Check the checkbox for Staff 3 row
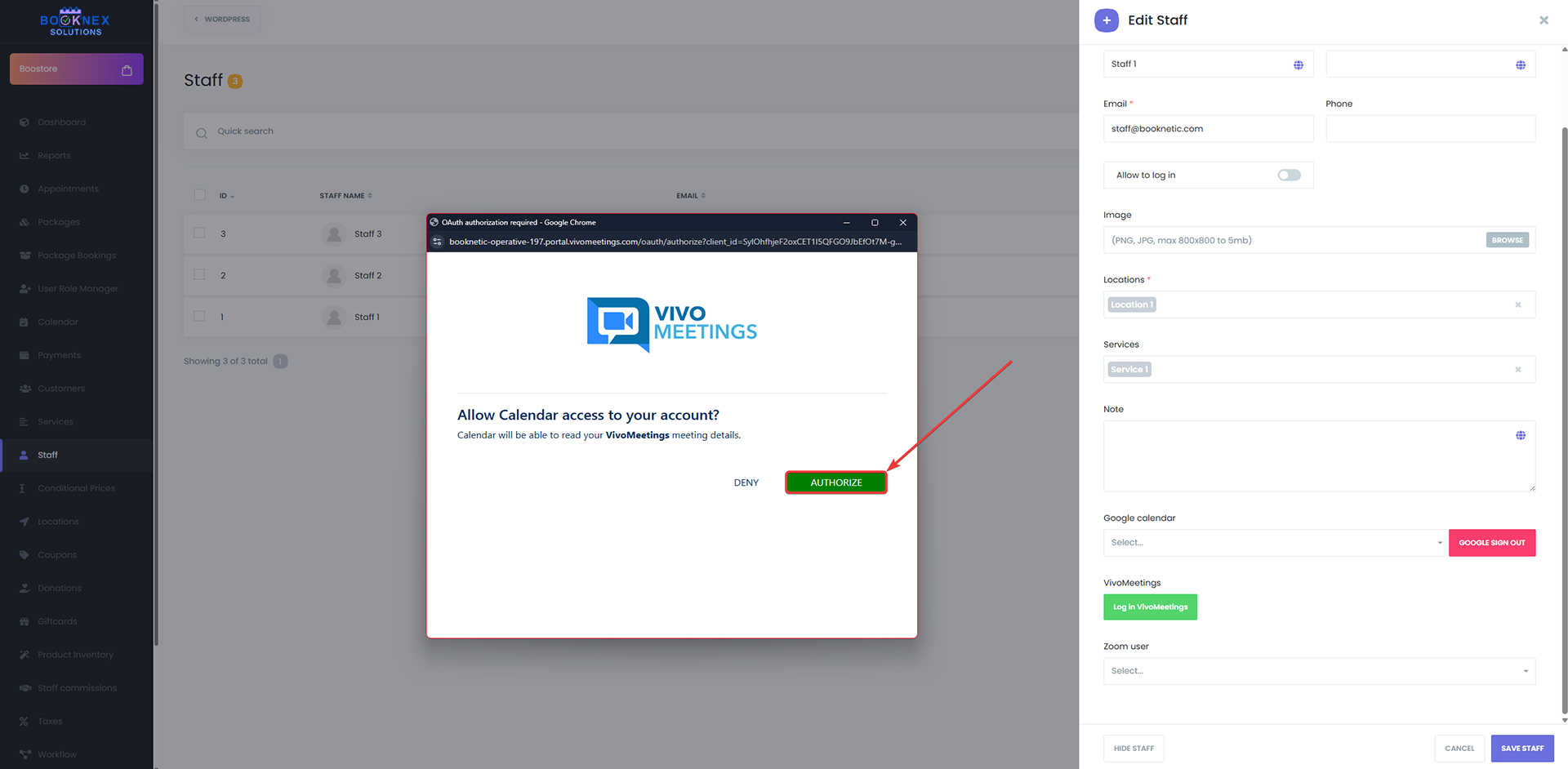The height and width of the screenshot is (769, 1568). (199, 233)
